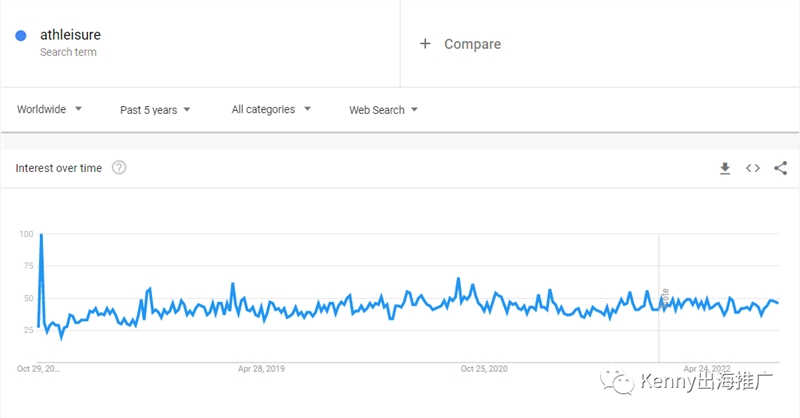Click the Oct 25, 2020 axis label
This screenshot has height=418, width=800.
tap(484, 368)
